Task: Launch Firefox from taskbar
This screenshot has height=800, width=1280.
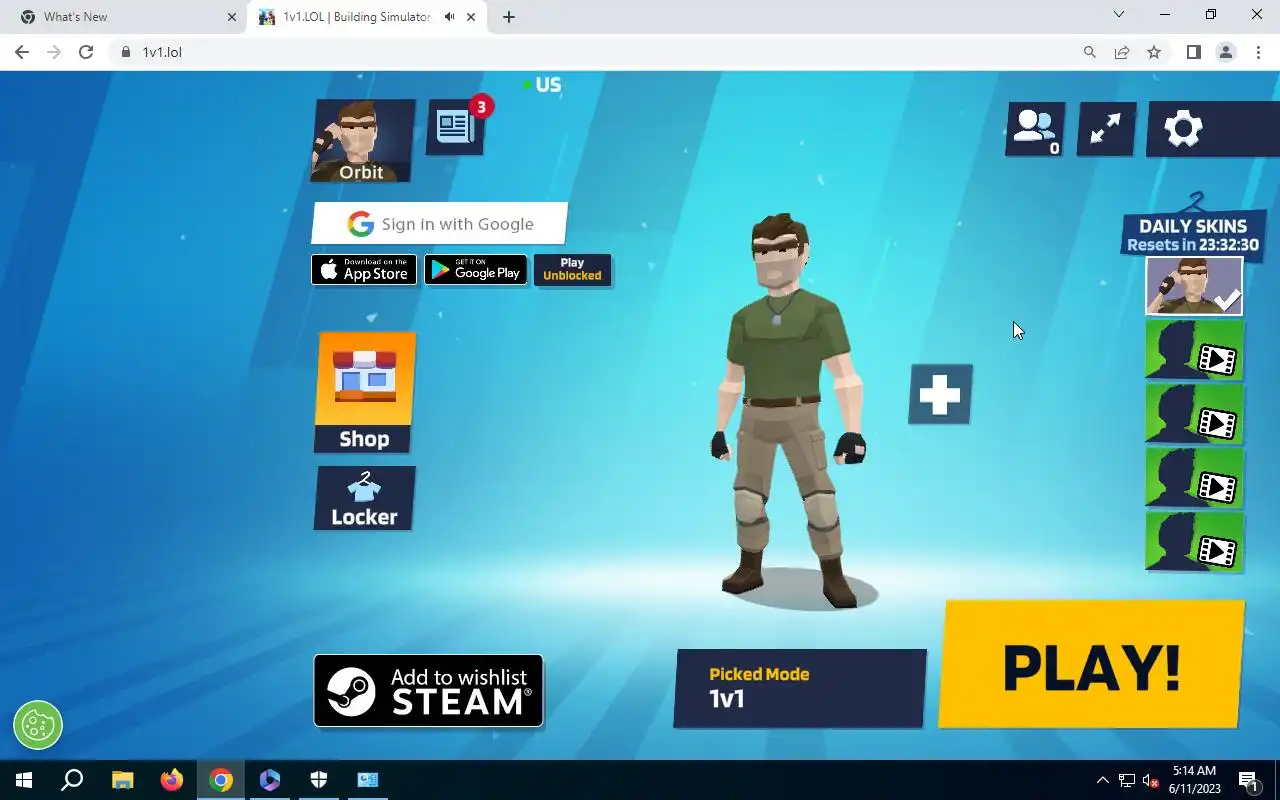Action: coord(172,780)
